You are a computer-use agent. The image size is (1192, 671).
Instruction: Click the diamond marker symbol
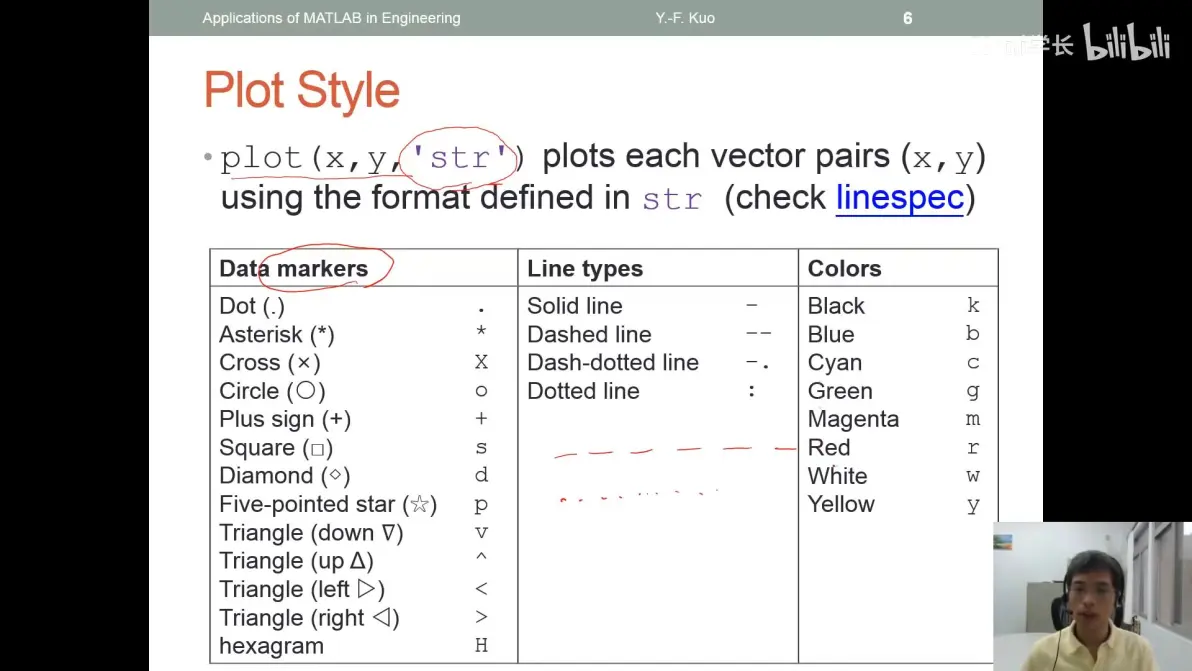coord(334,476)
